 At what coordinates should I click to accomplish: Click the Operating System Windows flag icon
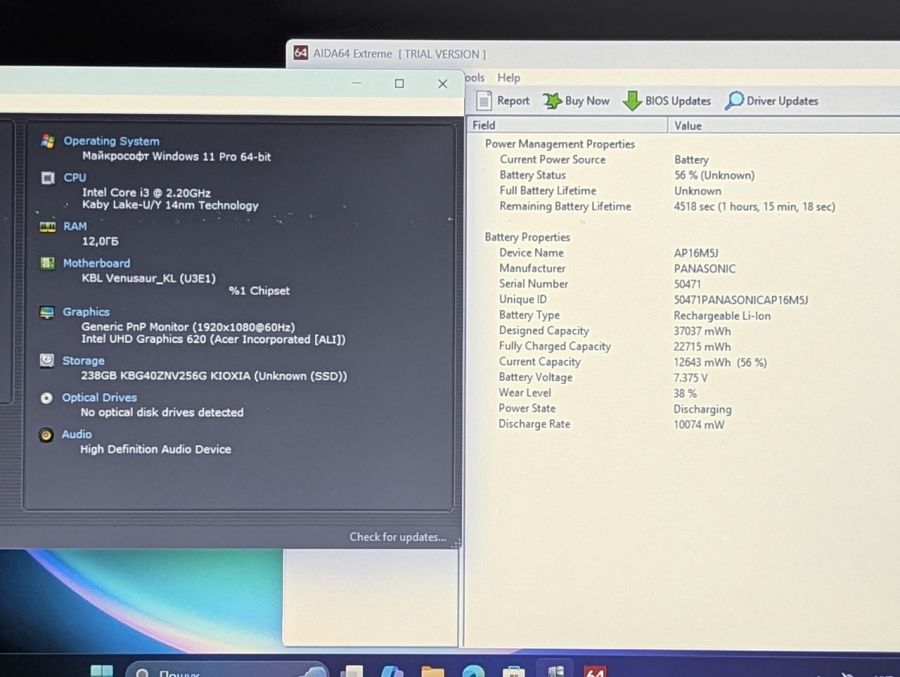pos(48,141)
